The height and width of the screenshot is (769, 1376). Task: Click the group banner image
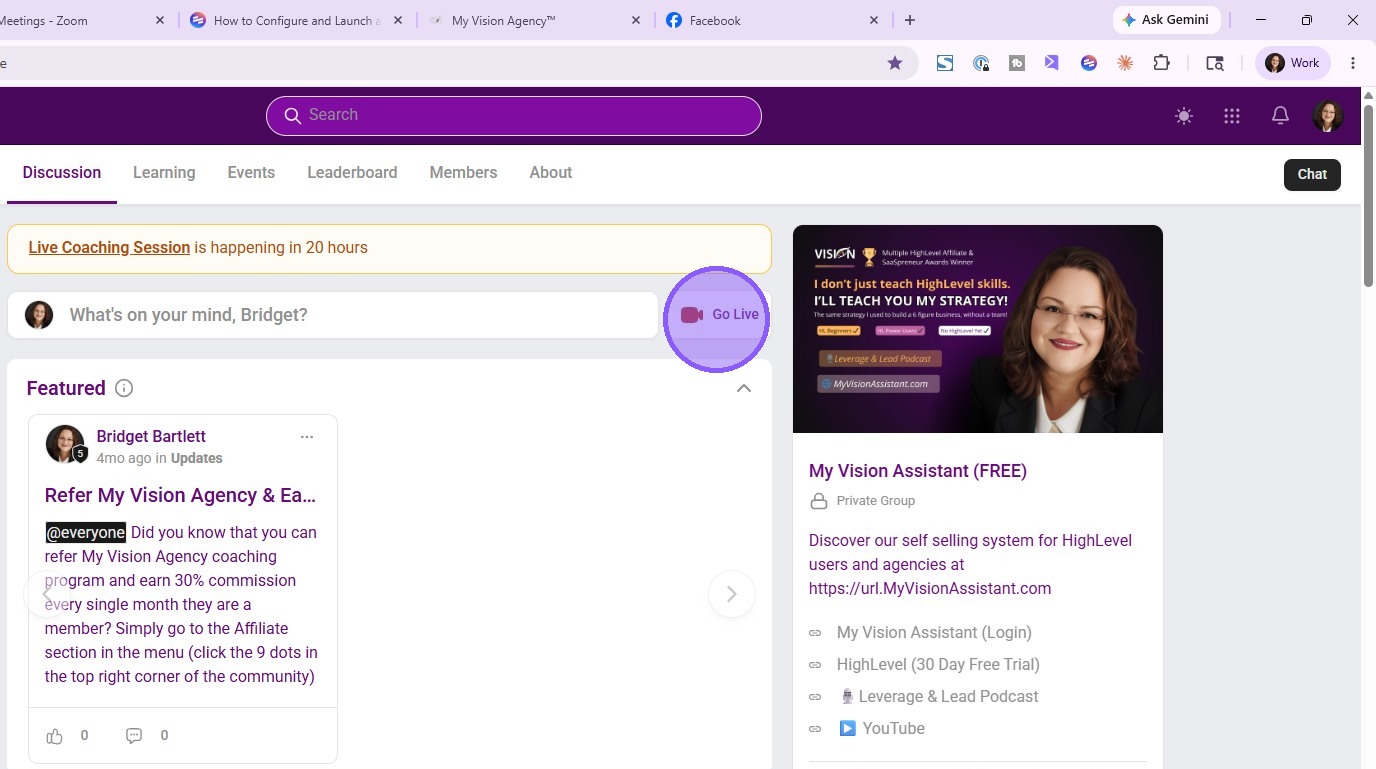[978, 329]
